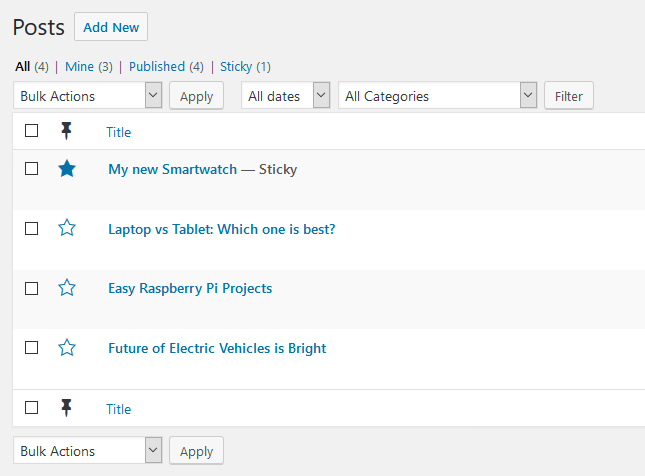Star the Future of Electric Vehicles post
Image resolution: width=645 pixels, height=476 pixels.
coord(67,348)
